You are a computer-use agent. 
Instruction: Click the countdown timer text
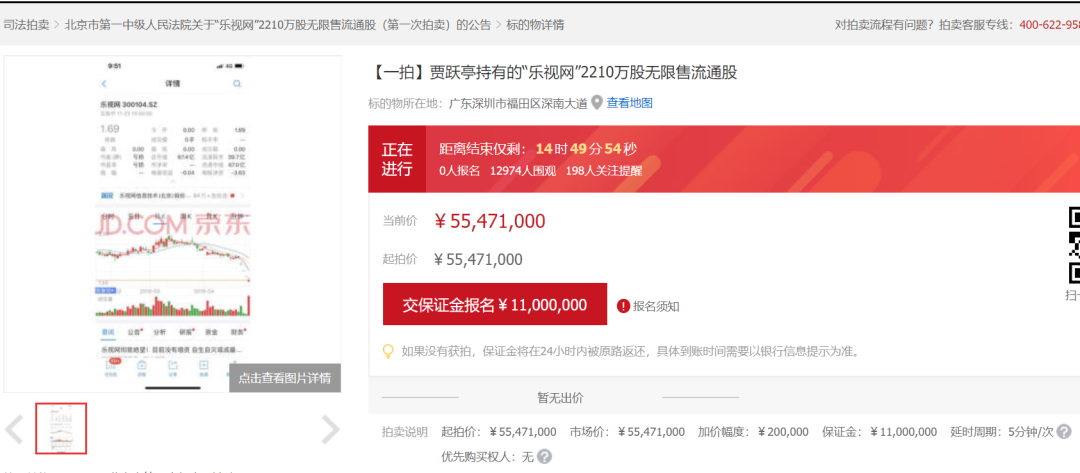tap(539, 149)
